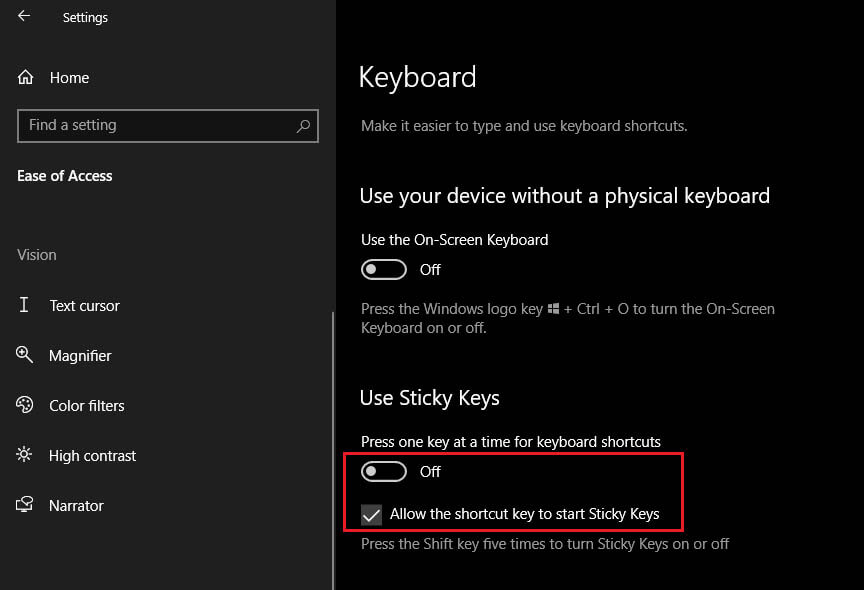Click the Use Sticky Keys heading
Image resolution: width=864 pixels, height=590 pixels.
pyautogui.click(x=429, y=398)
